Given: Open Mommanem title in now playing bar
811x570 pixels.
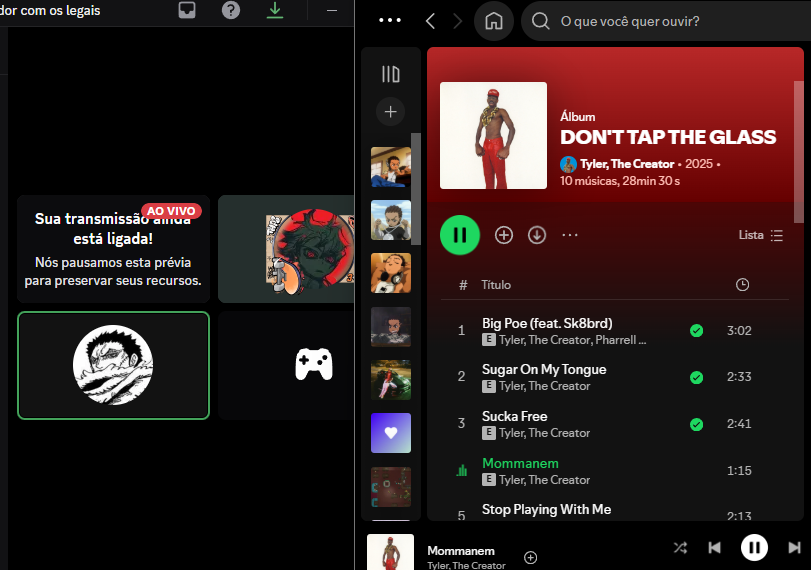Looking at the screenshot, I should point(461,551).
